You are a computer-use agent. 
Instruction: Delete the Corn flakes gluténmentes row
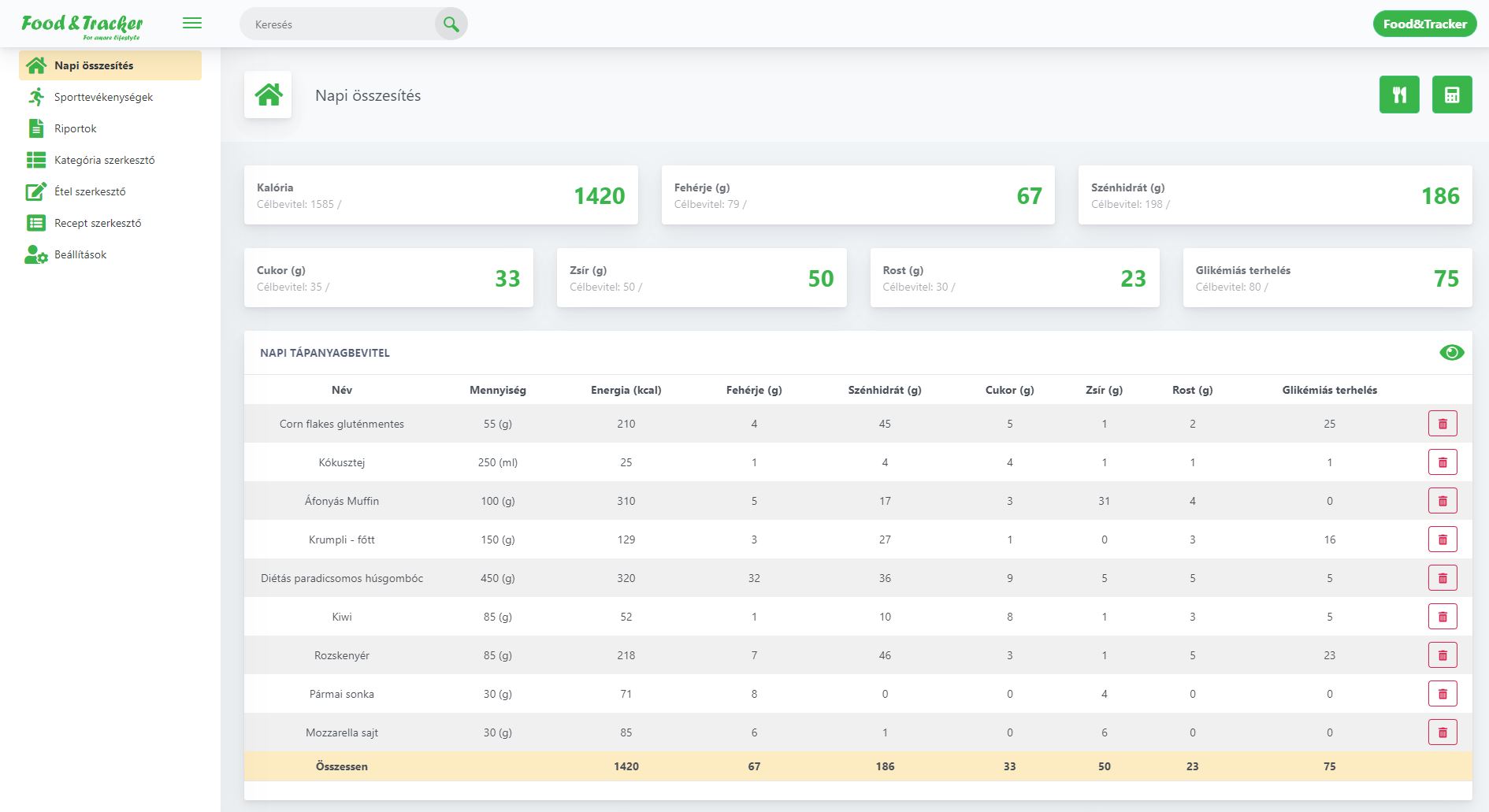1443,424
